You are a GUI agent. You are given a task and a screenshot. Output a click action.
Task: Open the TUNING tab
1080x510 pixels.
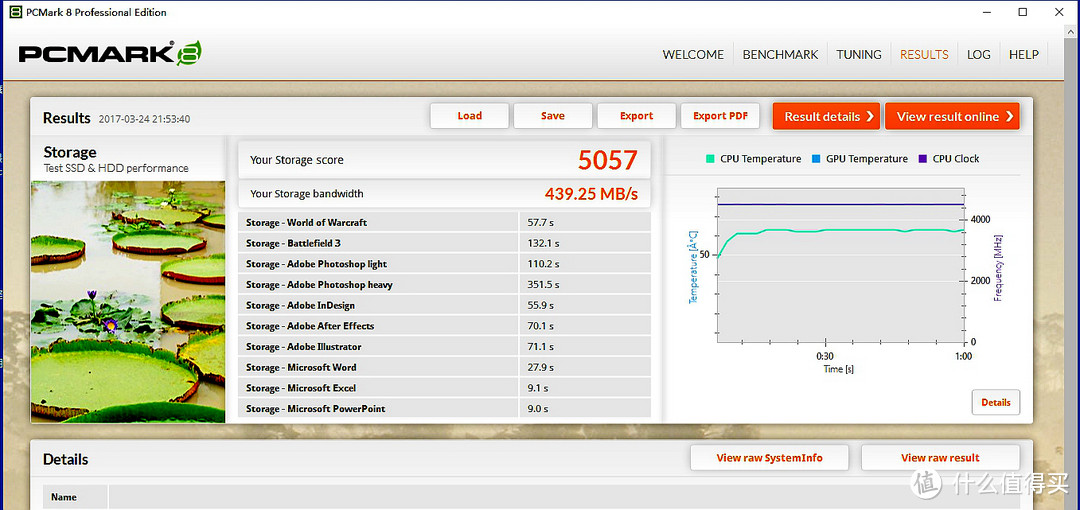[859, 54]
